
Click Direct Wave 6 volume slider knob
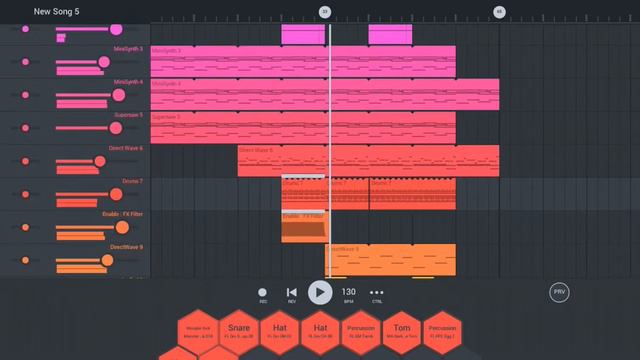point(100,161)
